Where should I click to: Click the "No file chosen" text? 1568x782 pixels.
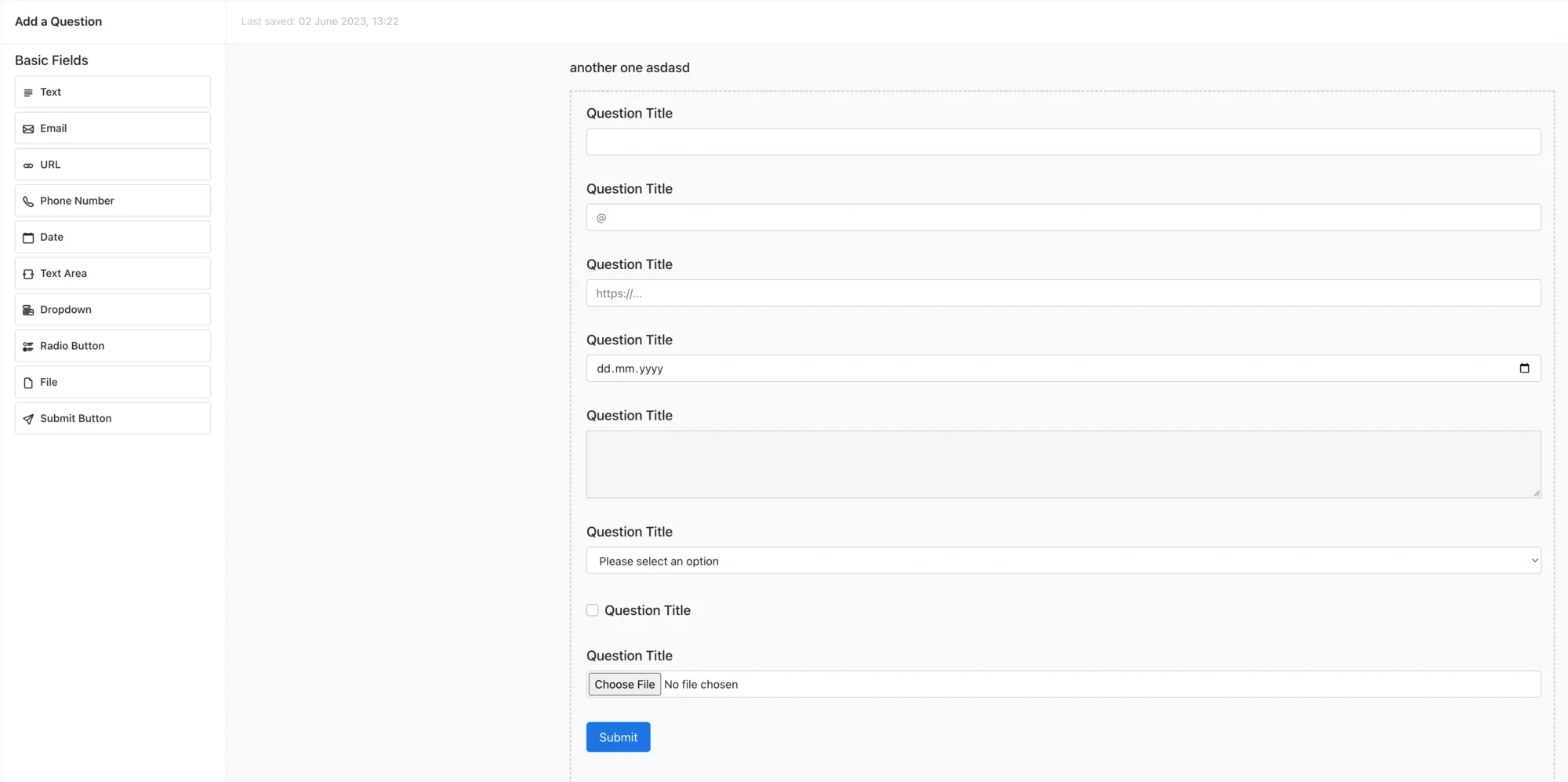[x=701, y=685]
